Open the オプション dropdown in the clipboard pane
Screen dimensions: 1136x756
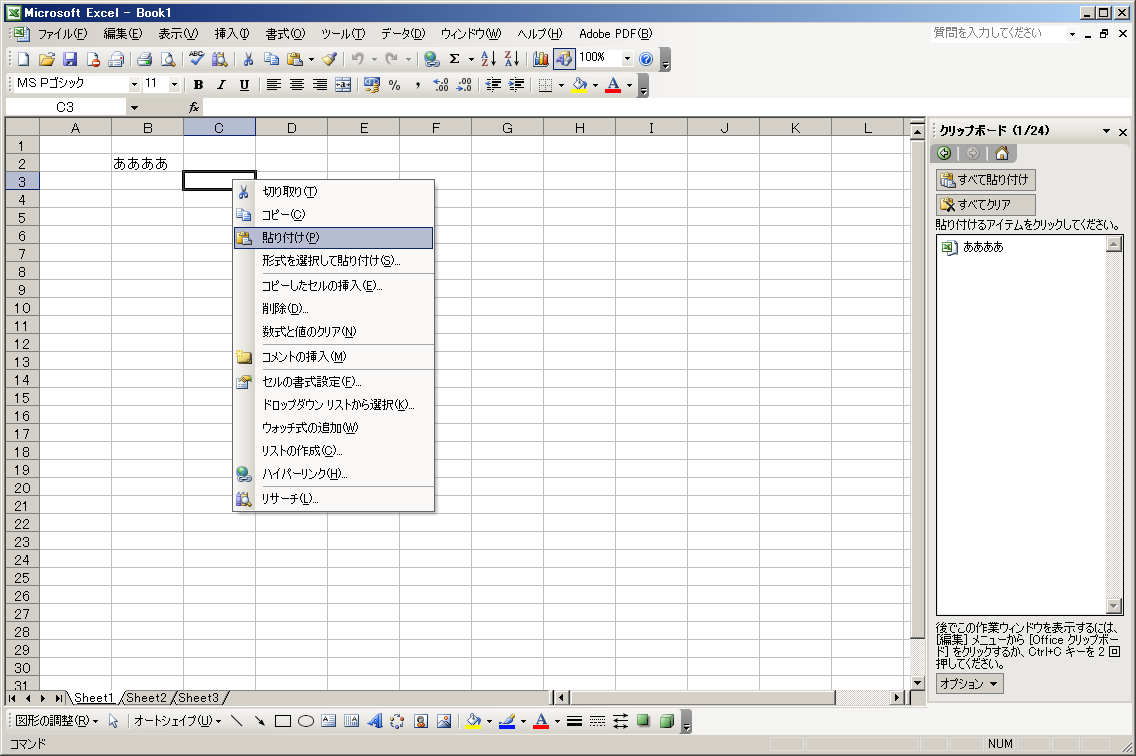point(969,684)
